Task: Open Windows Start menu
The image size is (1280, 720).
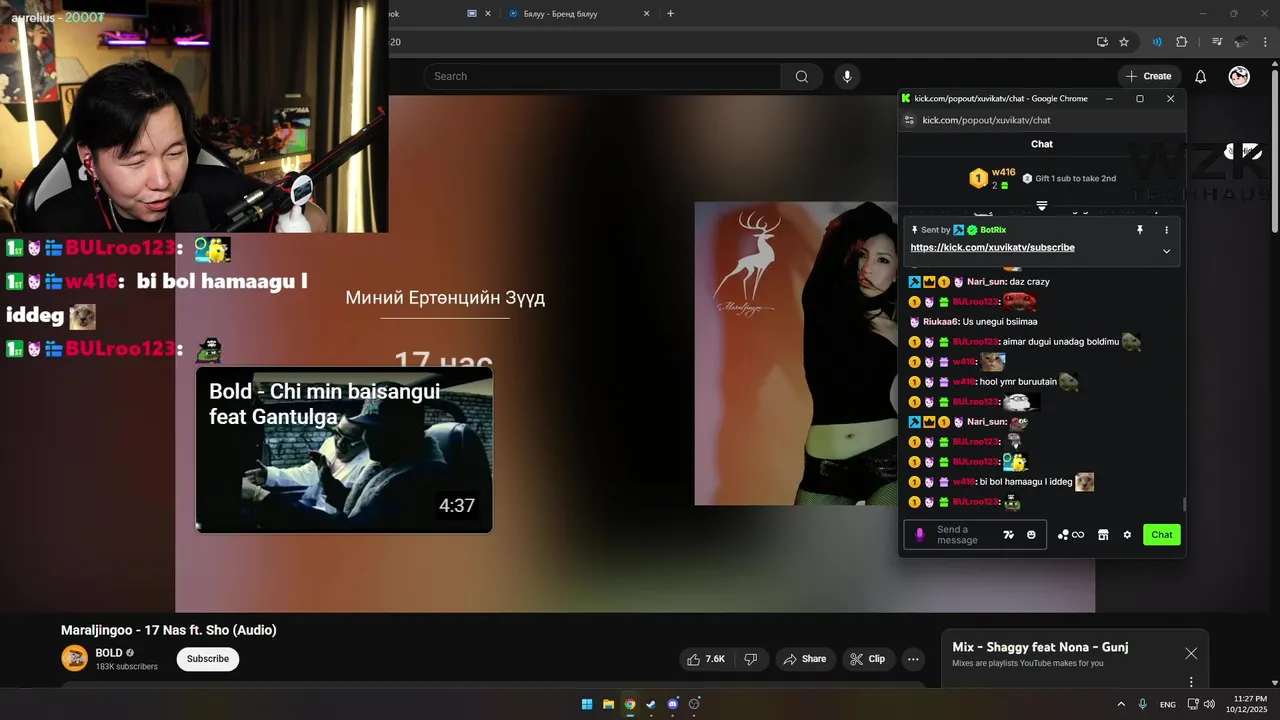Action: (x=587, y=704)
